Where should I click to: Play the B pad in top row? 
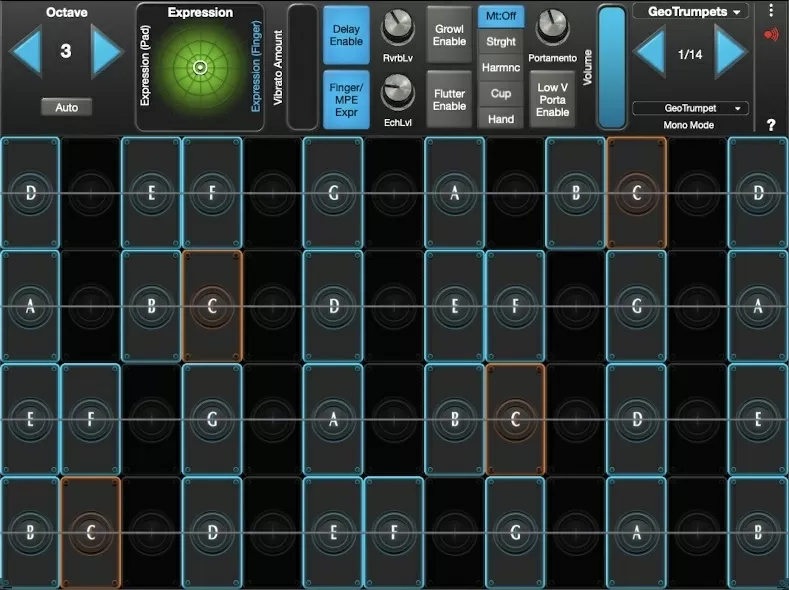pyautogui.click(x=576, y=193)
